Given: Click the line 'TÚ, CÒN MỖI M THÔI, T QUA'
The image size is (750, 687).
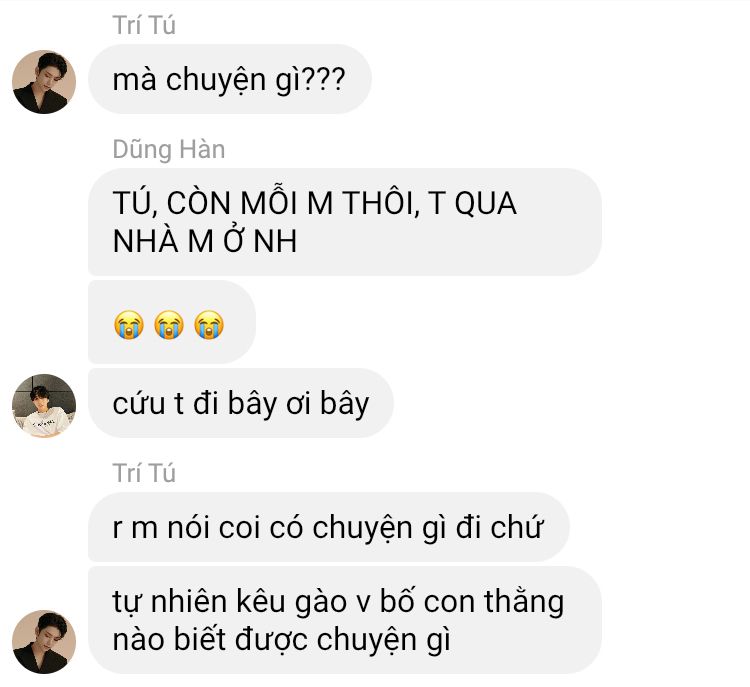Looking at the screenshot, I should (315, 203).
